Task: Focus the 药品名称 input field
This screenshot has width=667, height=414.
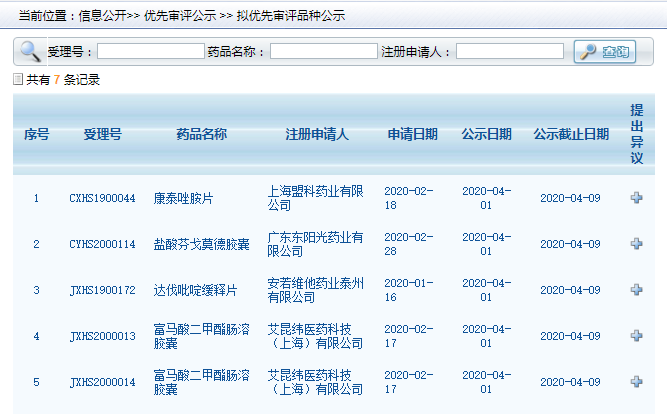Action: (323, 51)
